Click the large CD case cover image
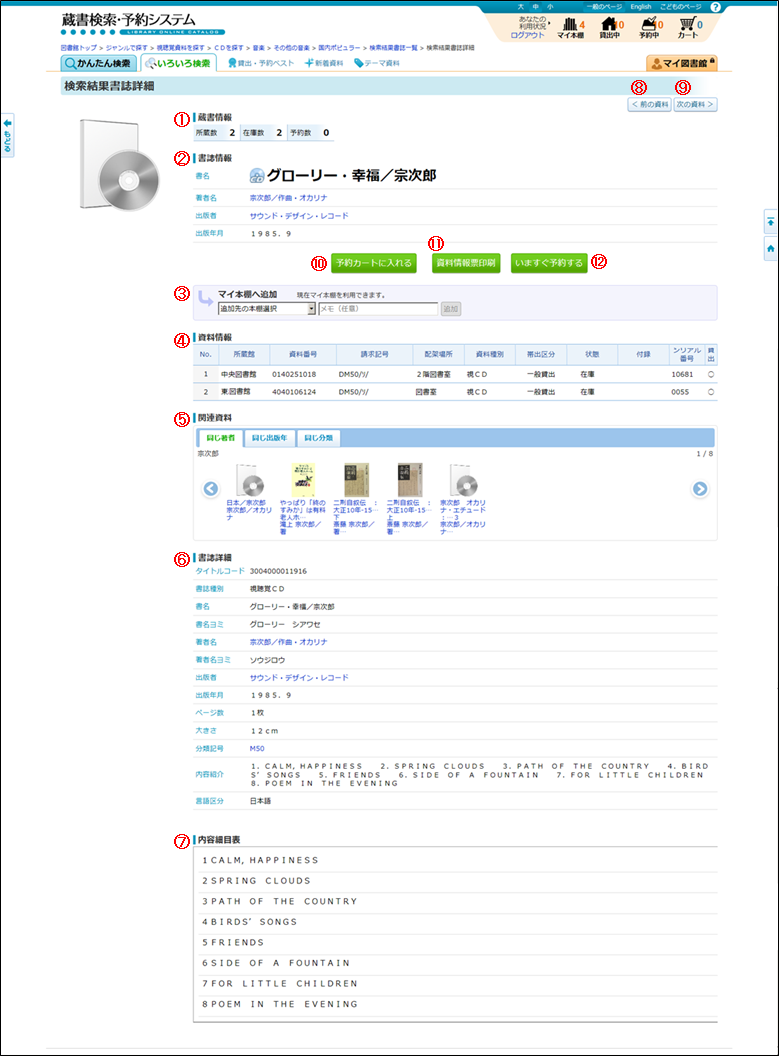The width and height of the screenshot is (779, 1056). tap(120, 166)
